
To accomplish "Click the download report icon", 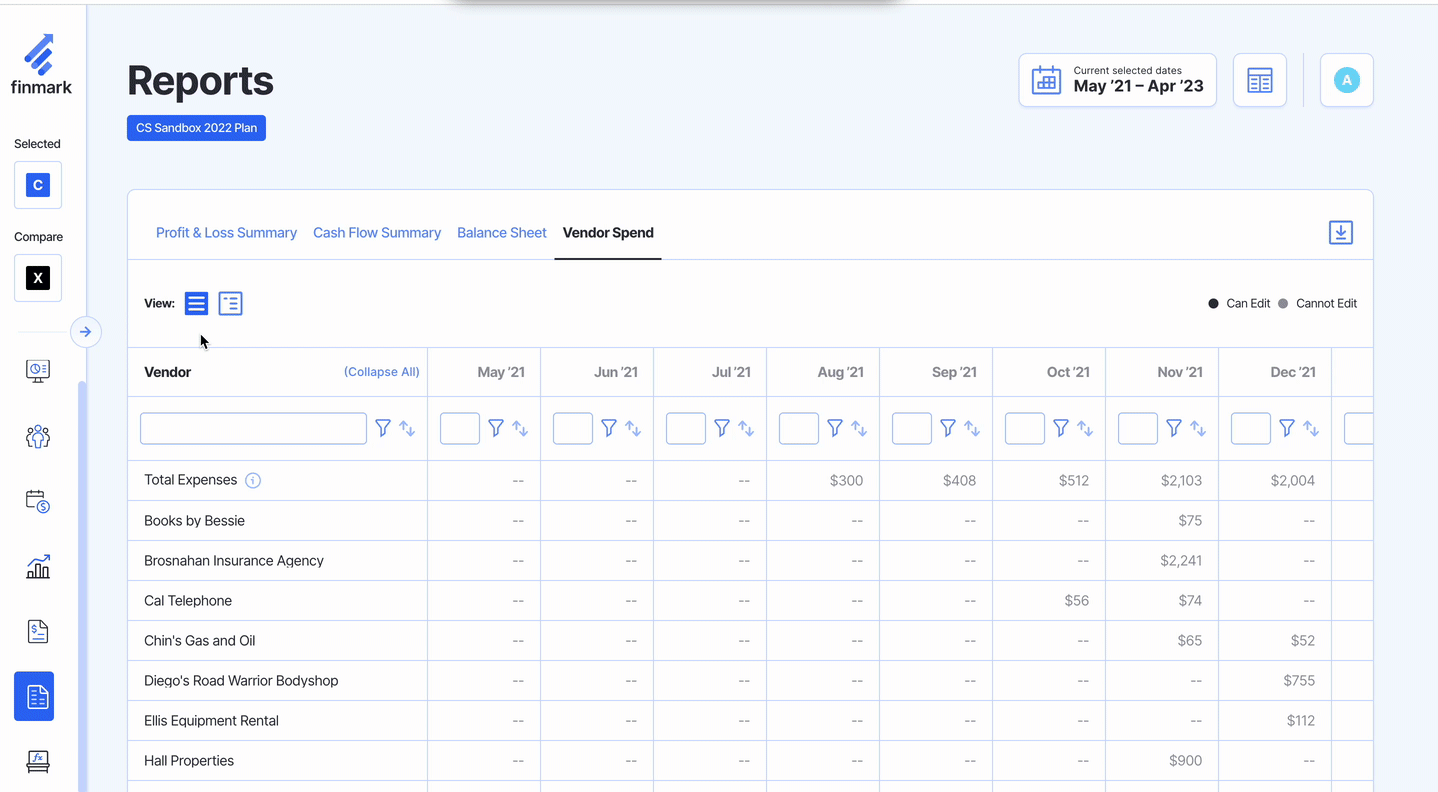I will click(1340, 233).
